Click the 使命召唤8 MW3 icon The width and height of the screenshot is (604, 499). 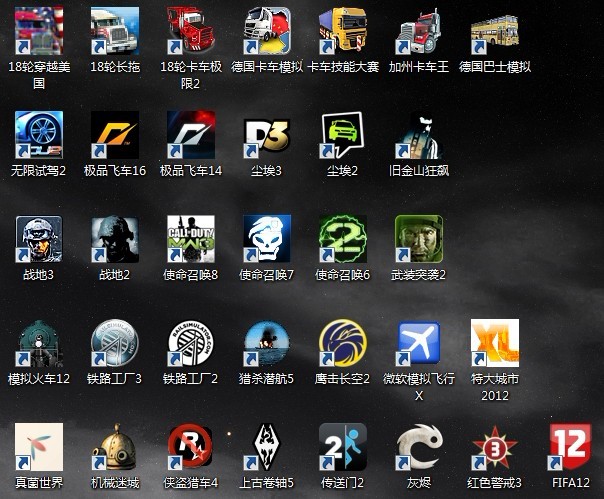[x=191, y=238]
